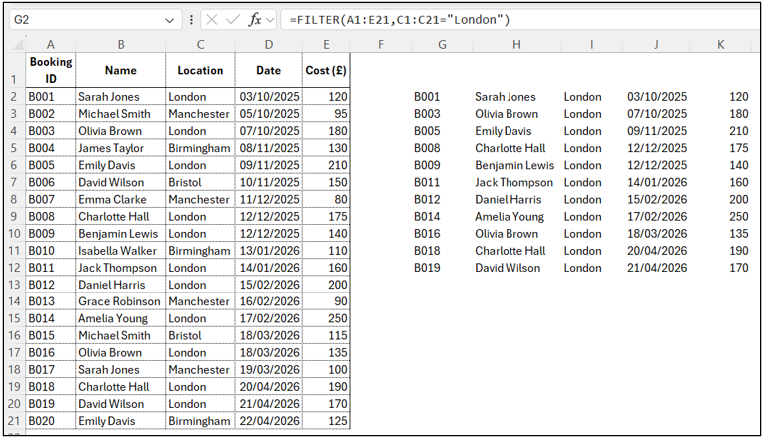Image resolution: width=768 pixels, height=439 pixels.
Task: Click the Select All corner triangle
Action: click(15, 44)
